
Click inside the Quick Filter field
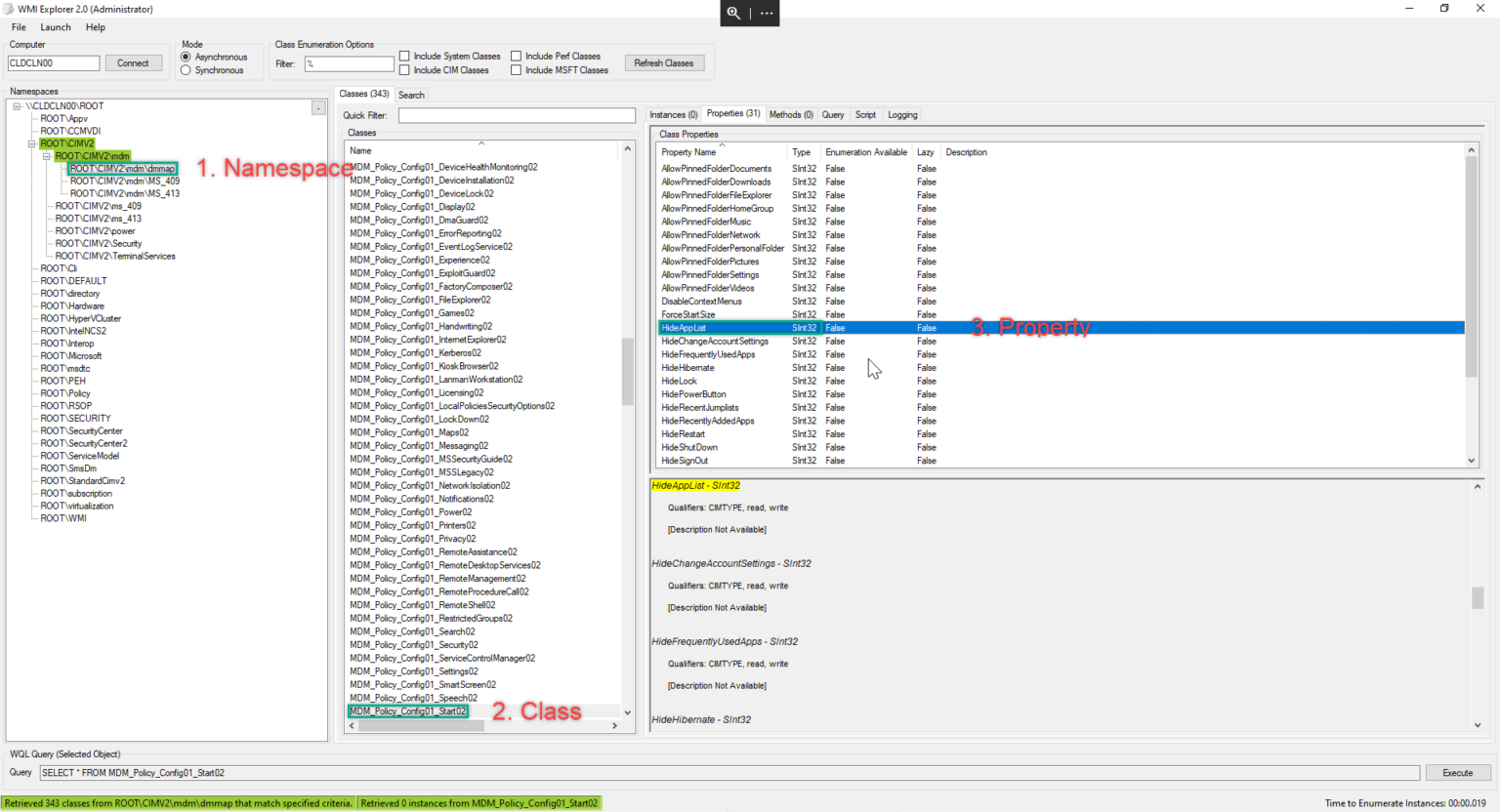(517, 115)
